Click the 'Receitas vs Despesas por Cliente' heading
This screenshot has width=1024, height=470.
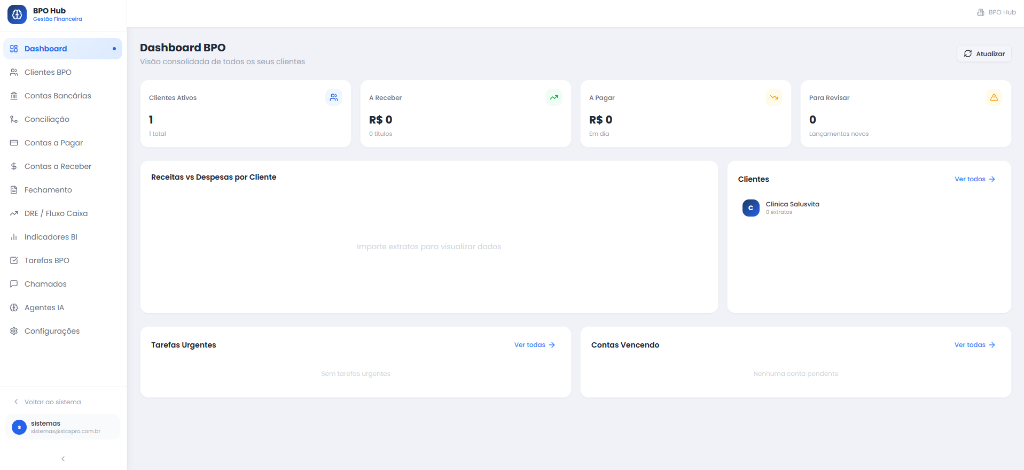point(214,177)
